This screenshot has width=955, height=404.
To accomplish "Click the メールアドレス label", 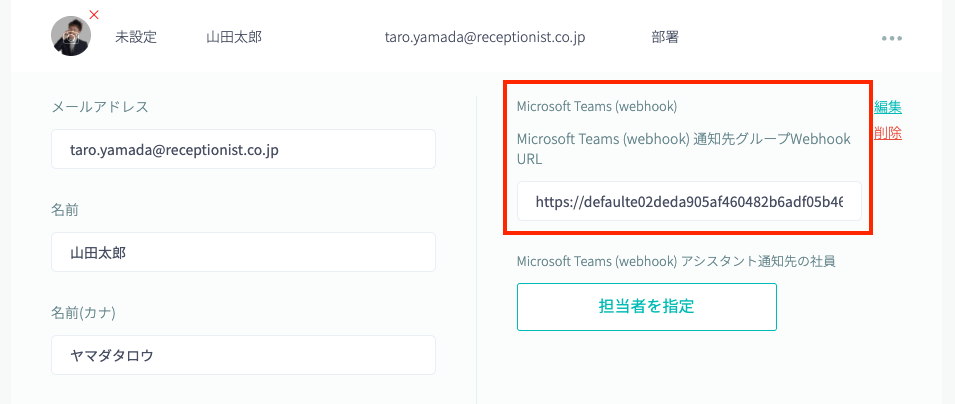I will click(100, 107).
